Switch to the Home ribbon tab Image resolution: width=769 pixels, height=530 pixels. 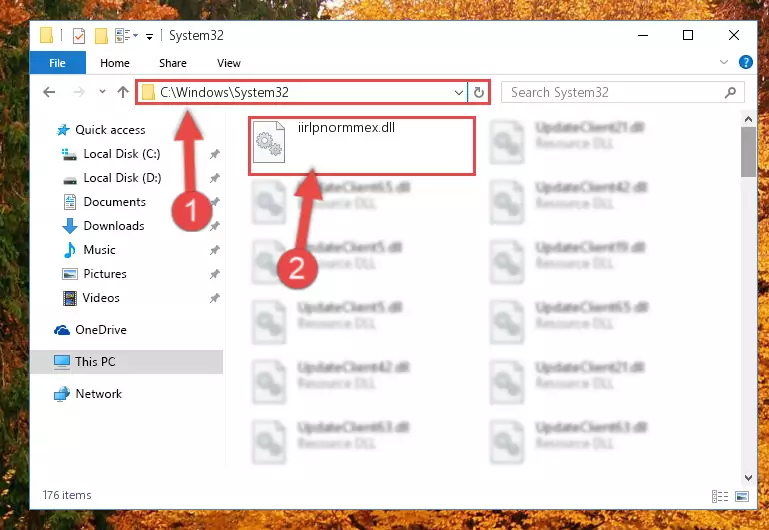point(115,63)
